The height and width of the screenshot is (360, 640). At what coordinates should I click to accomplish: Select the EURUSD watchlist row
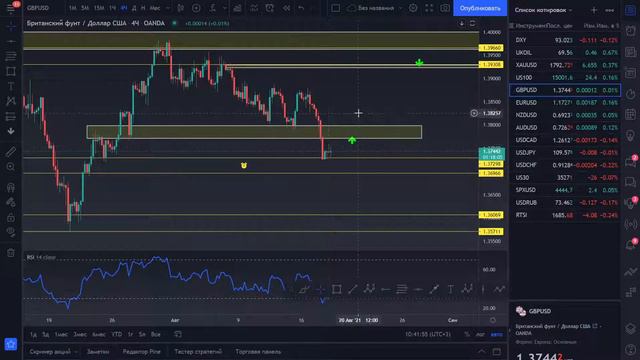point(565,102)
